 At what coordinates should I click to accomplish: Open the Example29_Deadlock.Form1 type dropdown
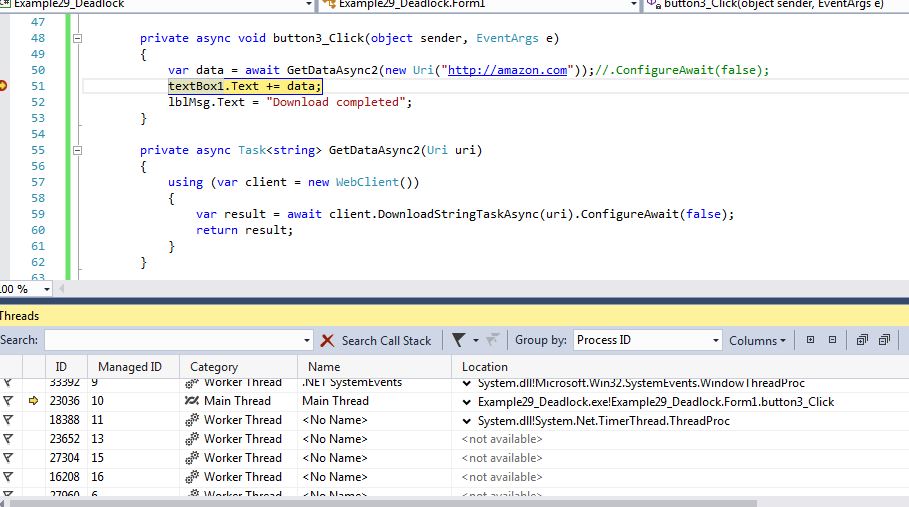click(x=633, y=4)
